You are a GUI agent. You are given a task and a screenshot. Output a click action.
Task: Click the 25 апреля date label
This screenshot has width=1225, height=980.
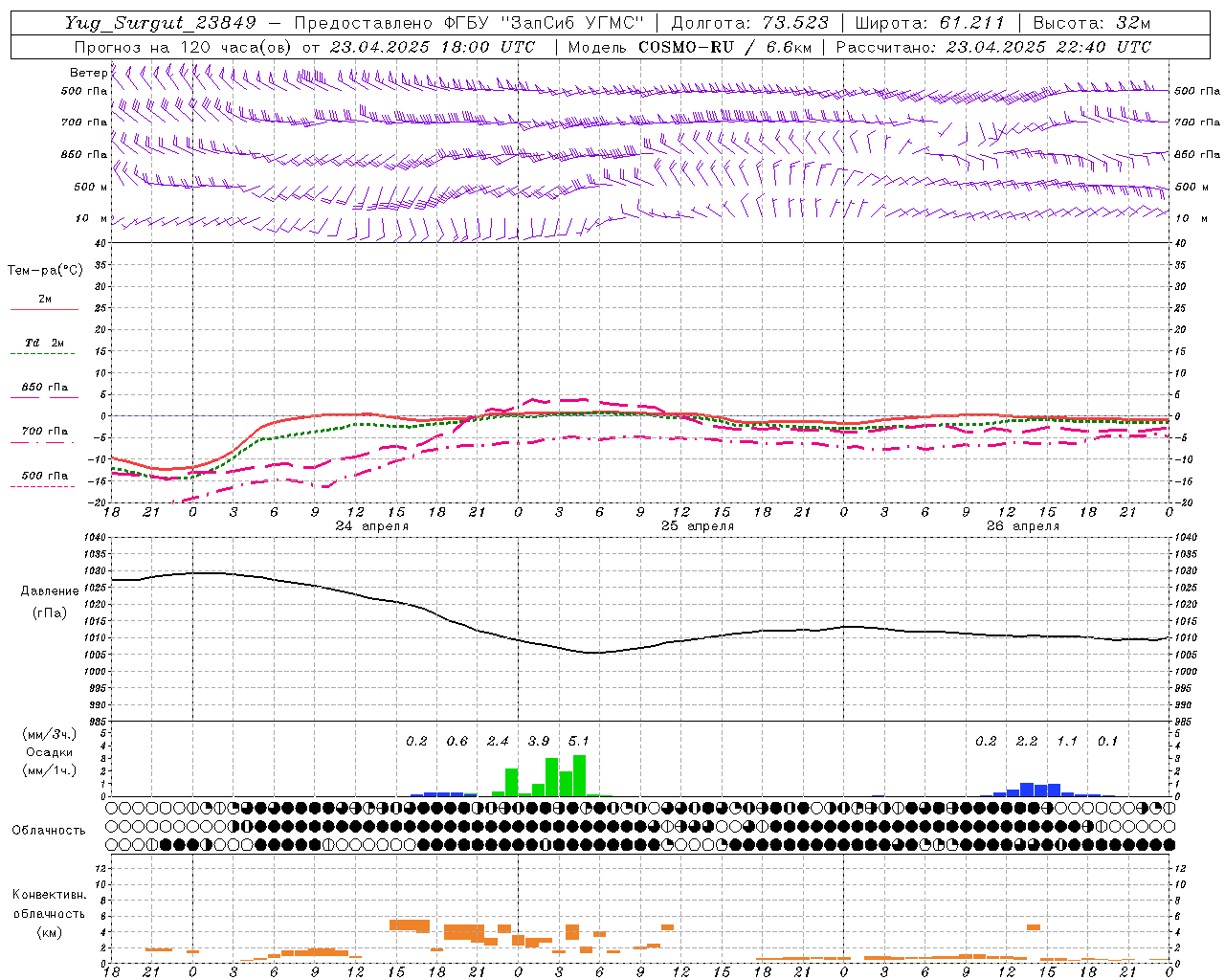tap(698, 526)
